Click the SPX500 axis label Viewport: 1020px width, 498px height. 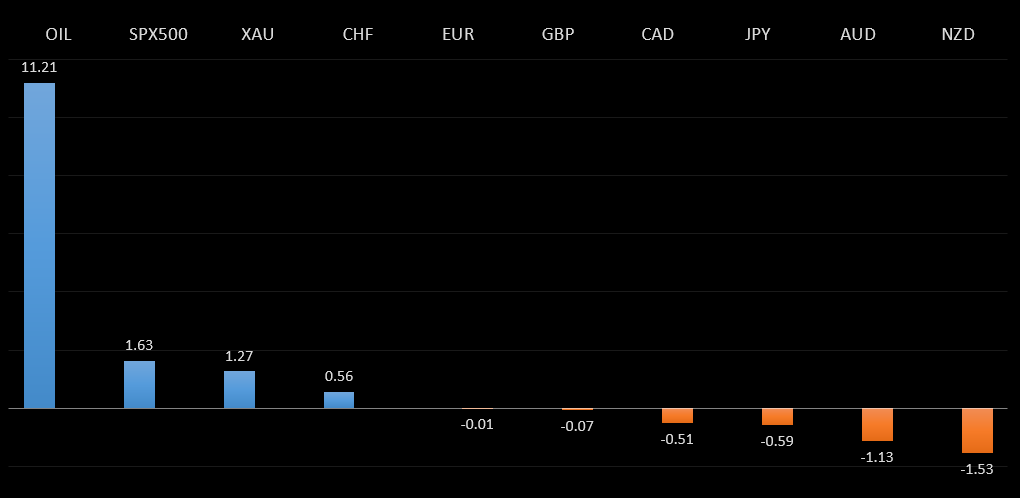click(x=158, y=34)
